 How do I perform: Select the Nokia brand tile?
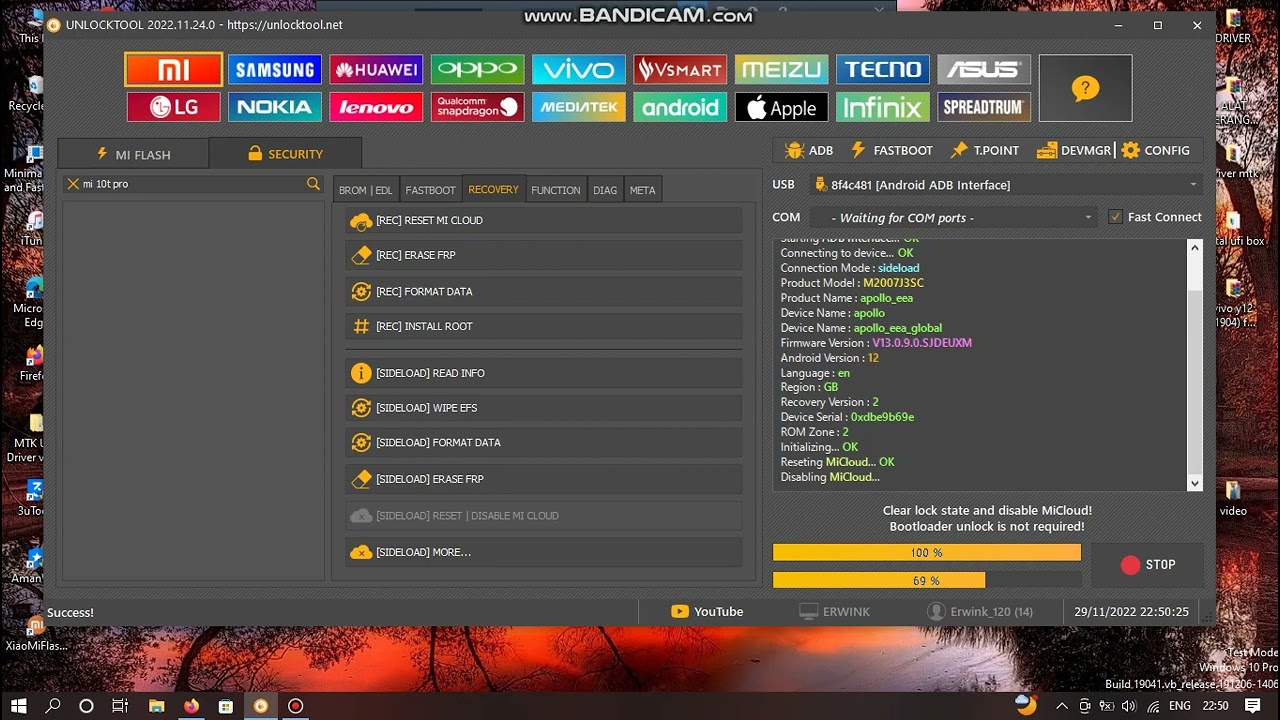(x=275, y=107)
